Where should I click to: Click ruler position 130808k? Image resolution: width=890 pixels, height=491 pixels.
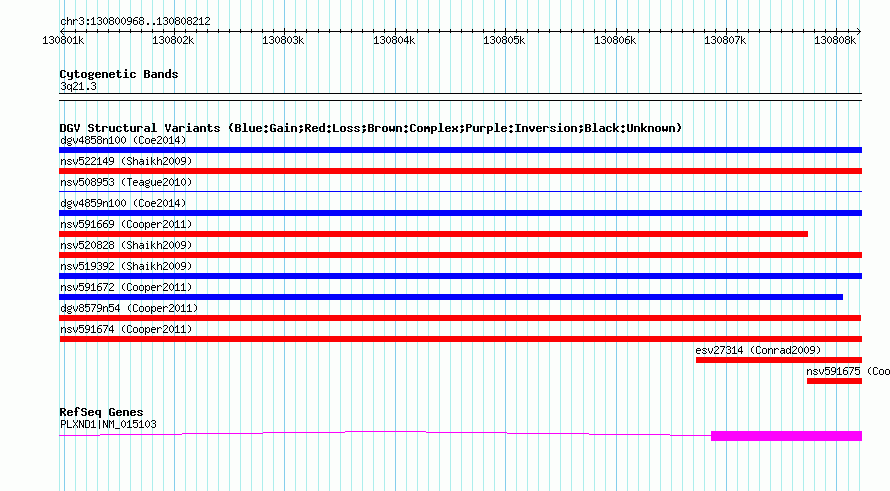click(x=835, y=40)
